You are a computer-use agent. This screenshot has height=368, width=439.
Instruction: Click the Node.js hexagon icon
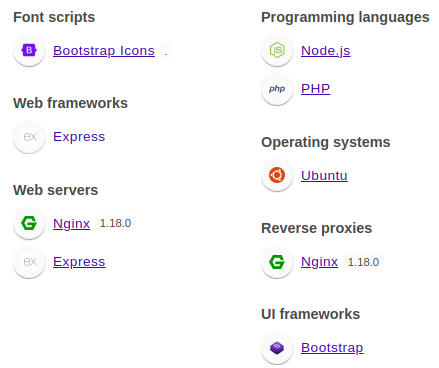277,50
